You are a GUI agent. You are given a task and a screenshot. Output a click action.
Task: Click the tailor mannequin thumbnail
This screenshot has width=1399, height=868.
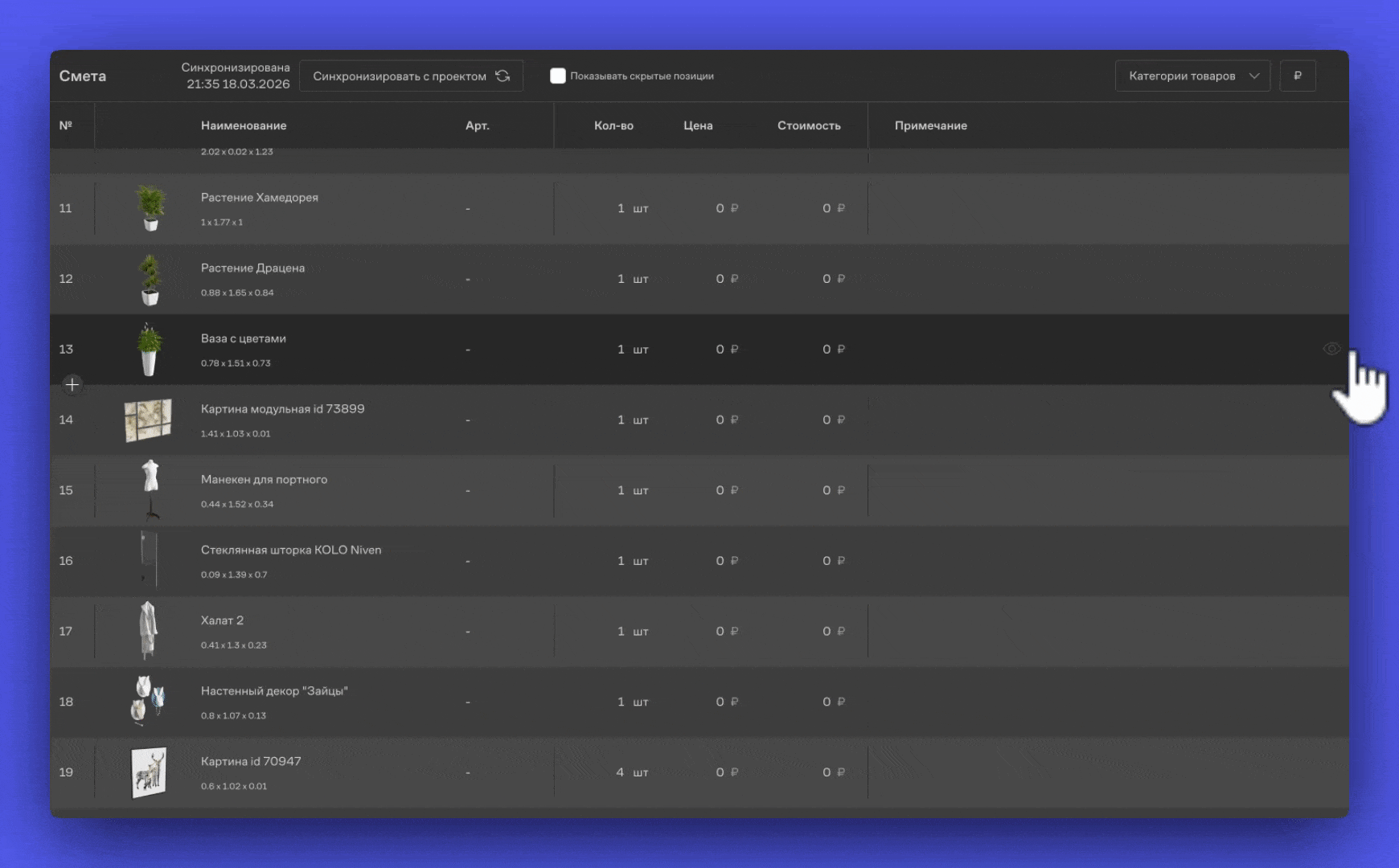(x=150, y=489)
